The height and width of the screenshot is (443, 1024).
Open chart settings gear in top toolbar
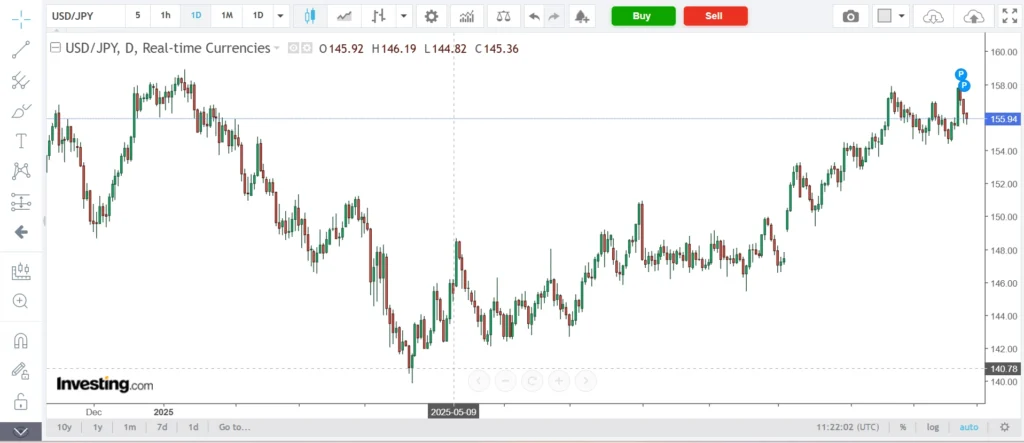431,16
